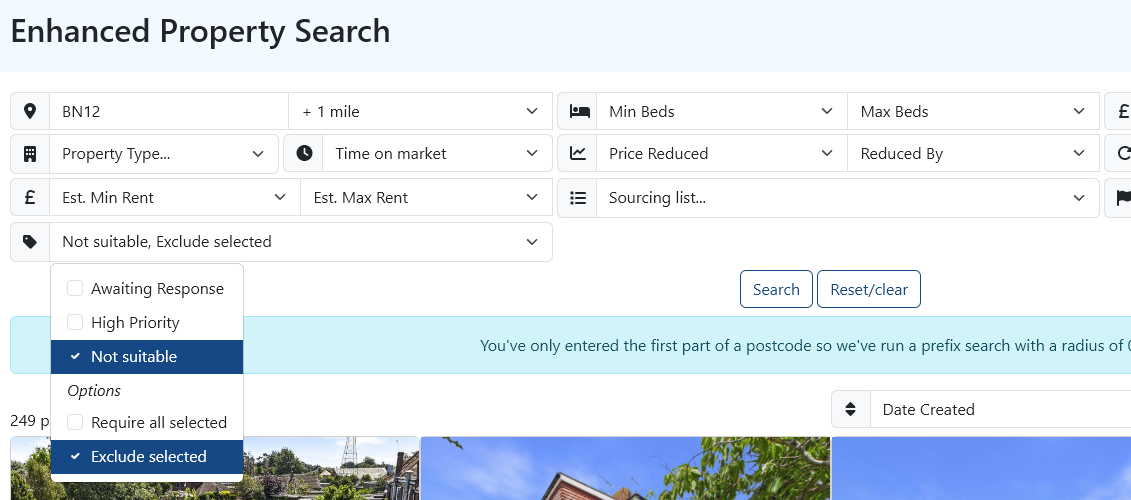
Task: Open the Est. Min Rent dropdown
Action: (x=175, y=197)
